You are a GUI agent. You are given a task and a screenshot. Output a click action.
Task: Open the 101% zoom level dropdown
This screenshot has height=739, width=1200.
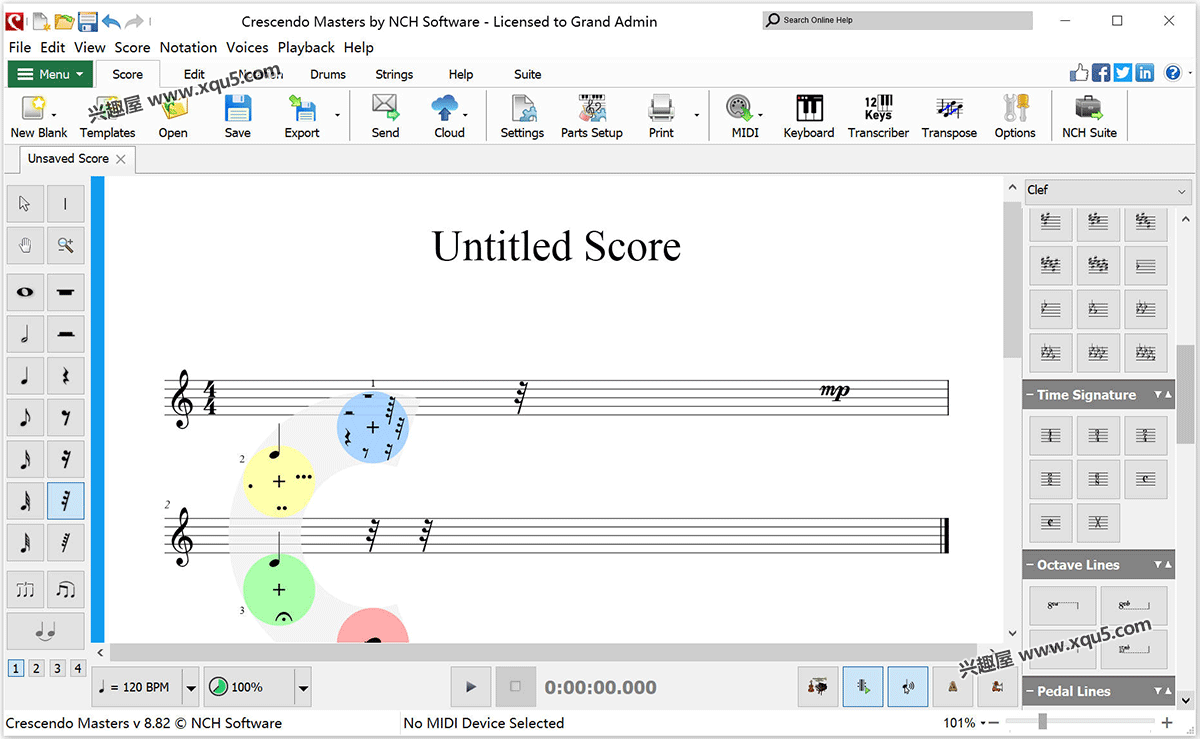pyautogui.click(x=983, y=723)
